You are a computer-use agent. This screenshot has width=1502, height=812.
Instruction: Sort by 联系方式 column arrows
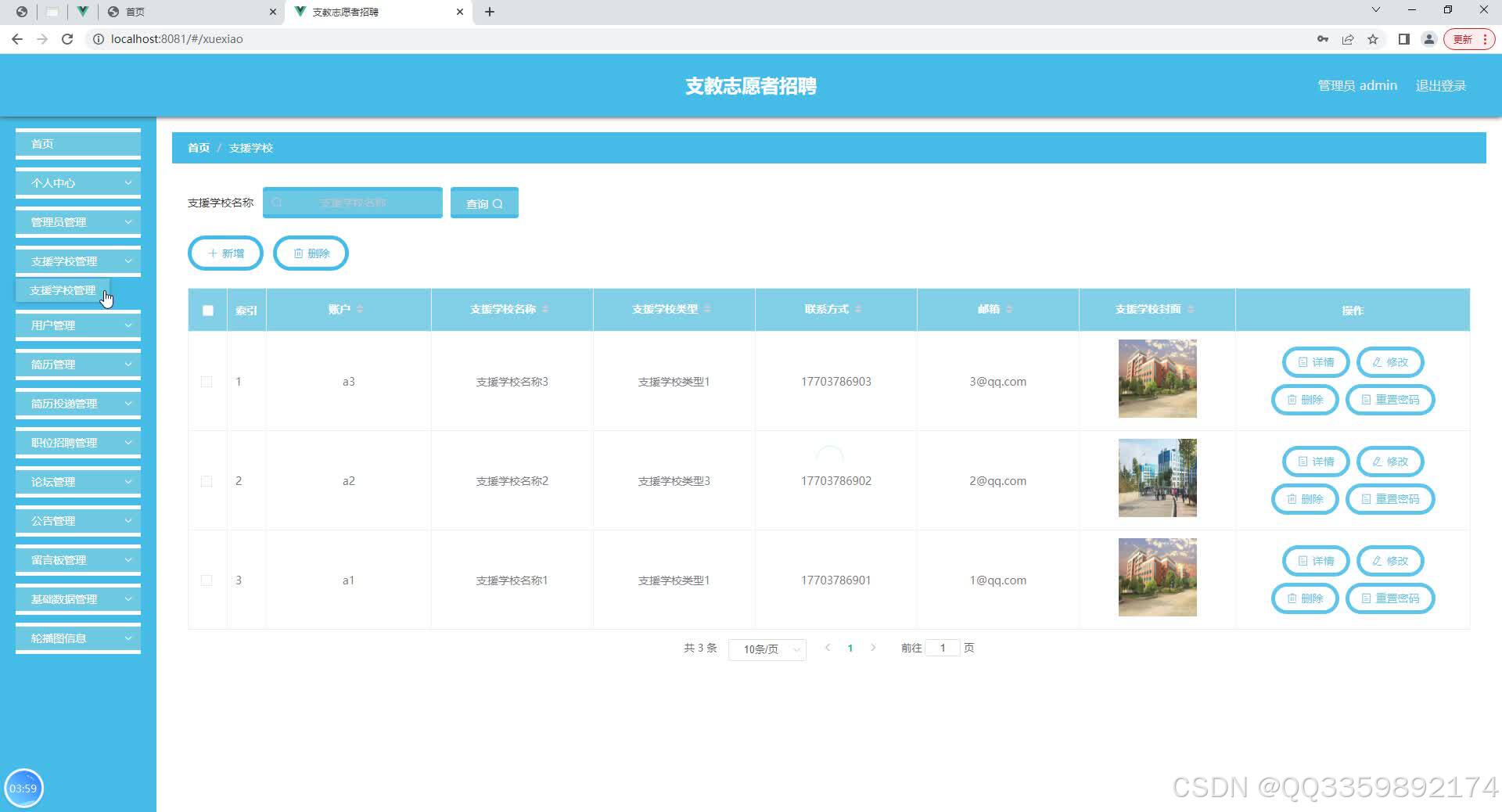point(858,310)
